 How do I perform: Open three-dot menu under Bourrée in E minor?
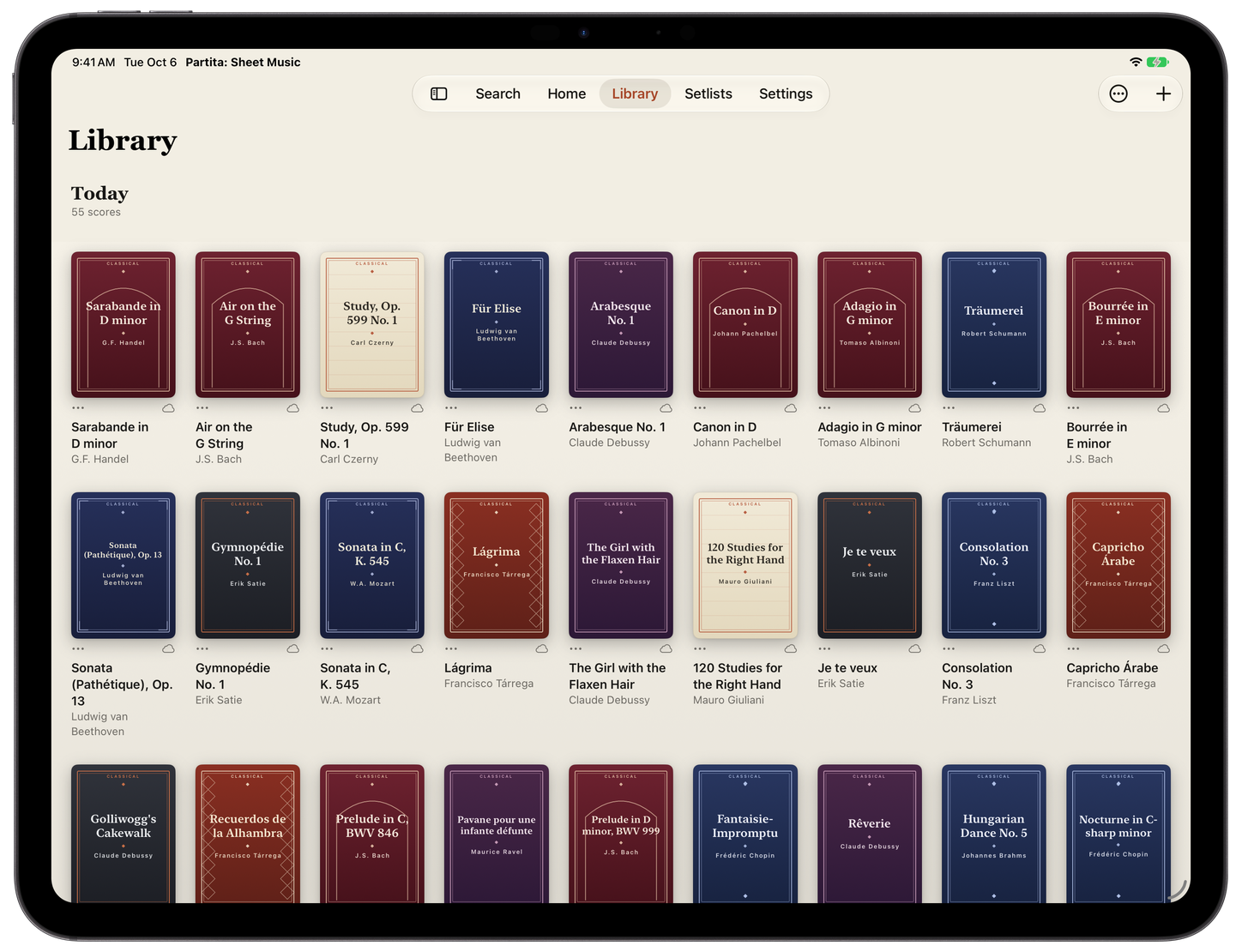1073,408
